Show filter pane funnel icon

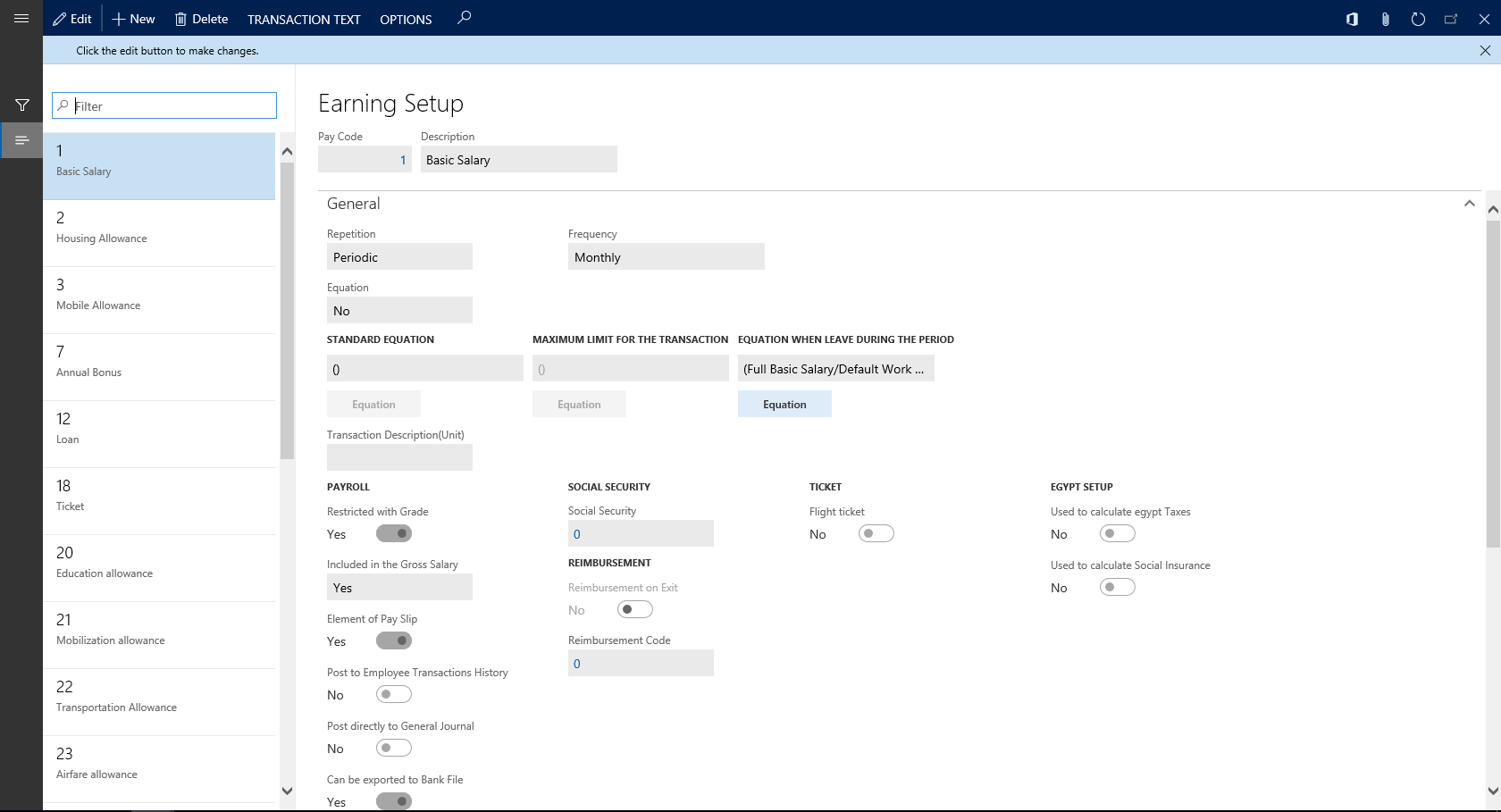pos(22,105)
